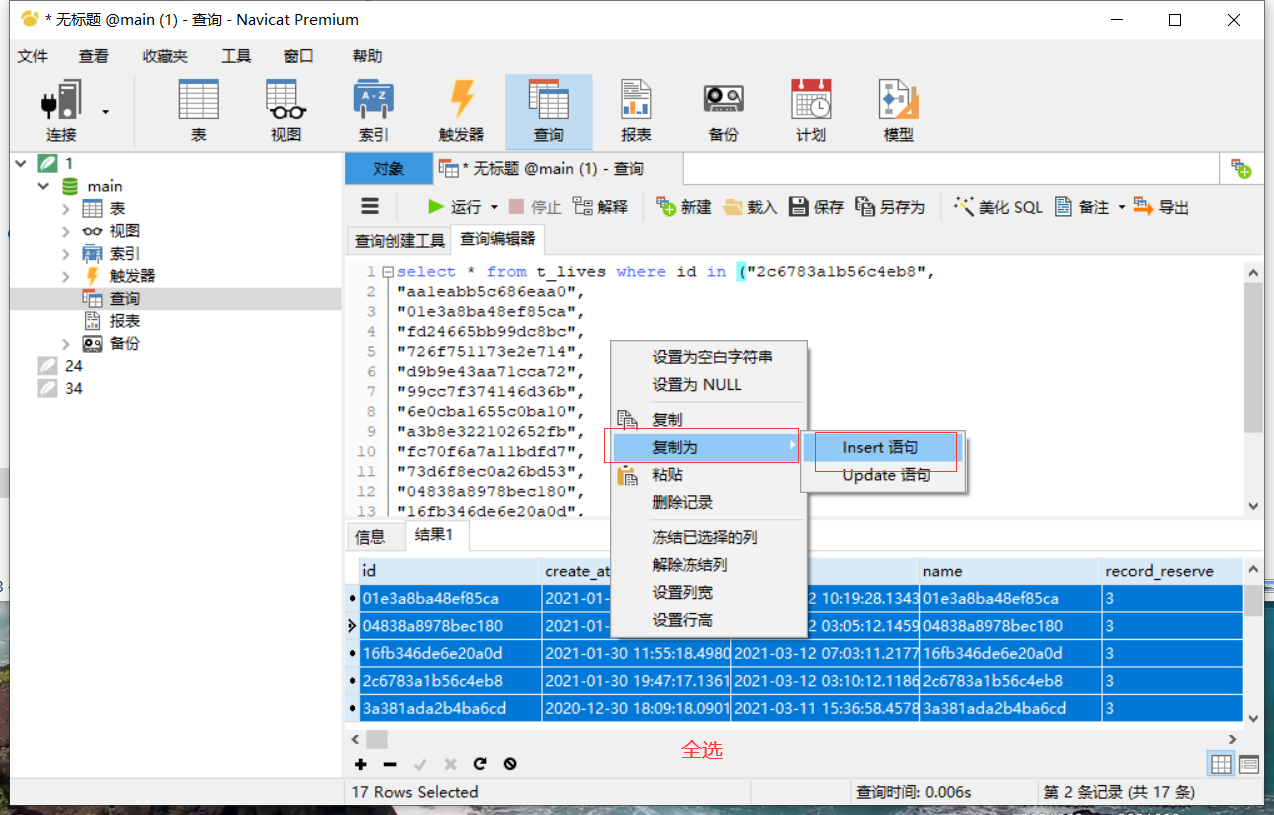Expand the 视图 tree node

(66, 231)
